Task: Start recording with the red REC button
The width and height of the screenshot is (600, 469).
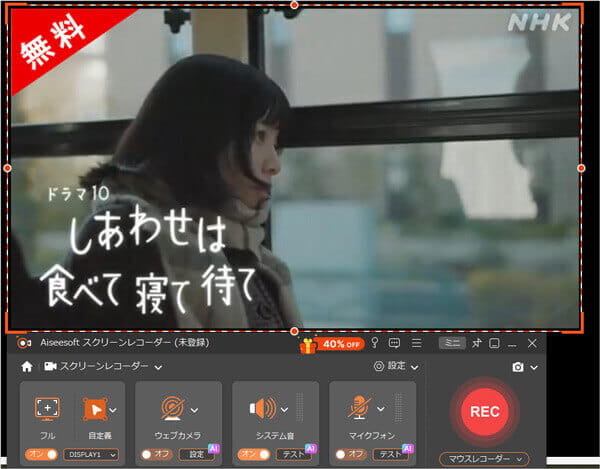Action: pyautogui.click(x=485, y=412)
